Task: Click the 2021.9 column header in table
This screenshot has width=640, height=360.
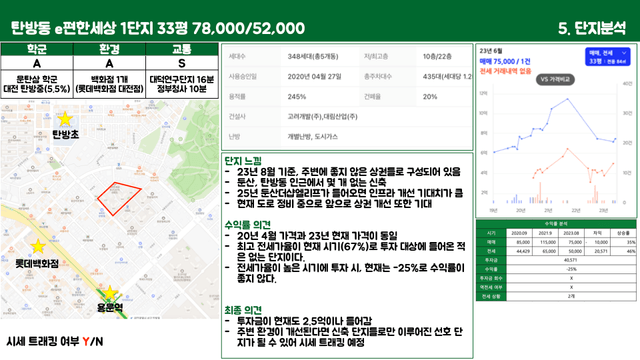Action: 545,233
